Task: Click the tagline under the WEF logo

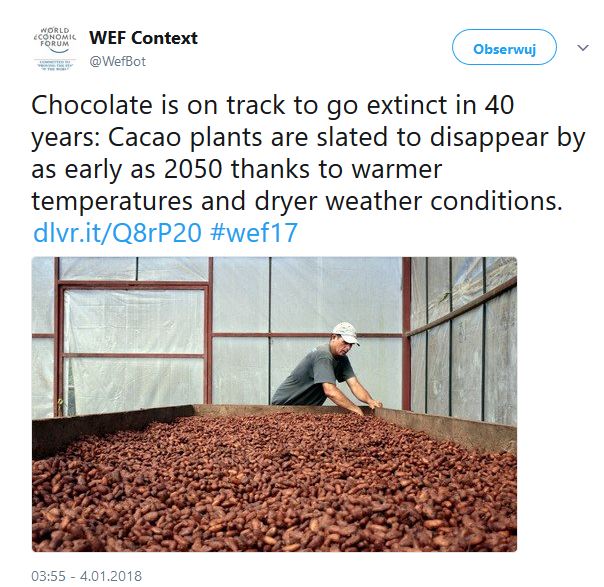Action: coord(55,65)
